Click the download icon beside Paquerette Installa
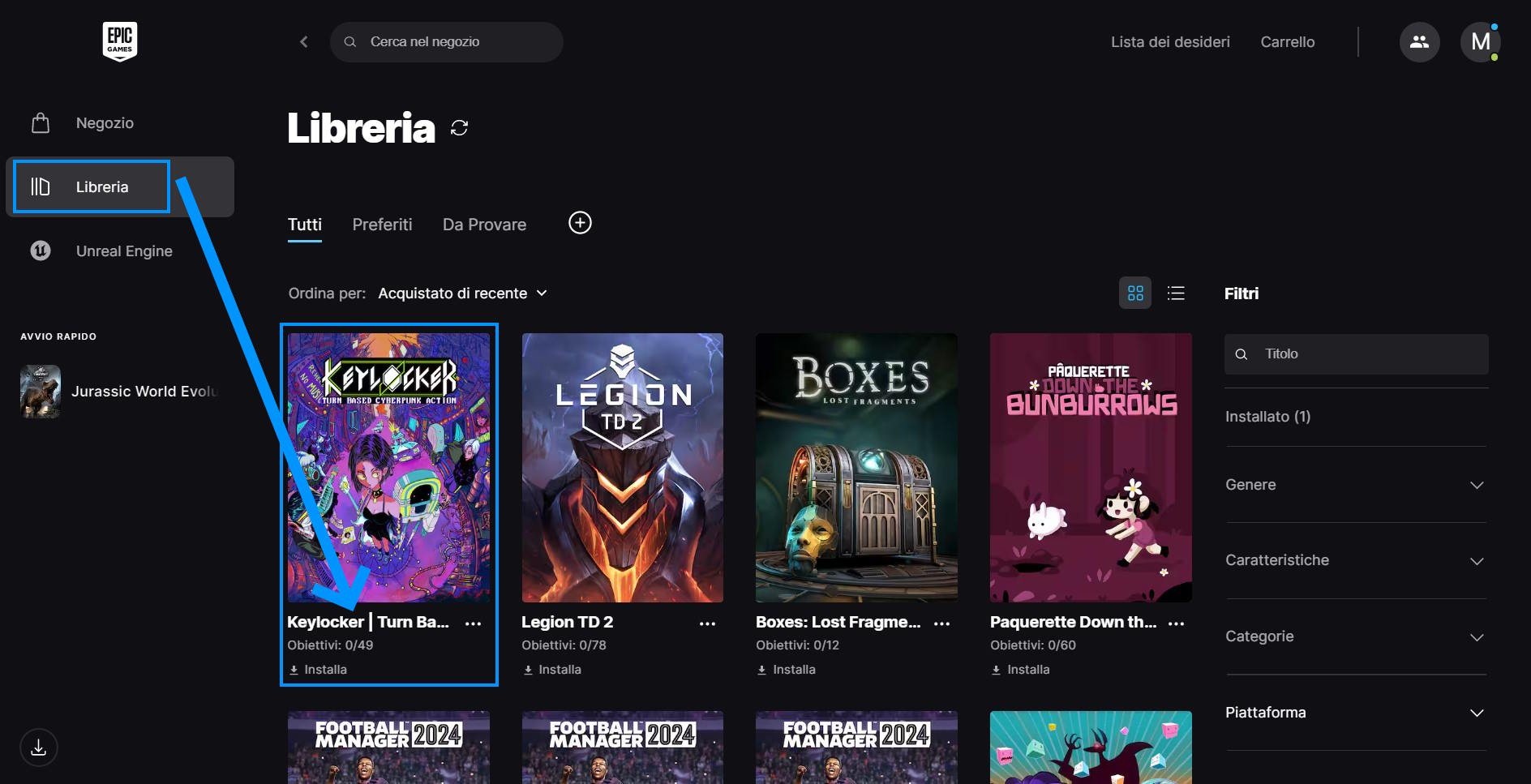This screenshot has width=1531, height=784. (x=997, y=670)
